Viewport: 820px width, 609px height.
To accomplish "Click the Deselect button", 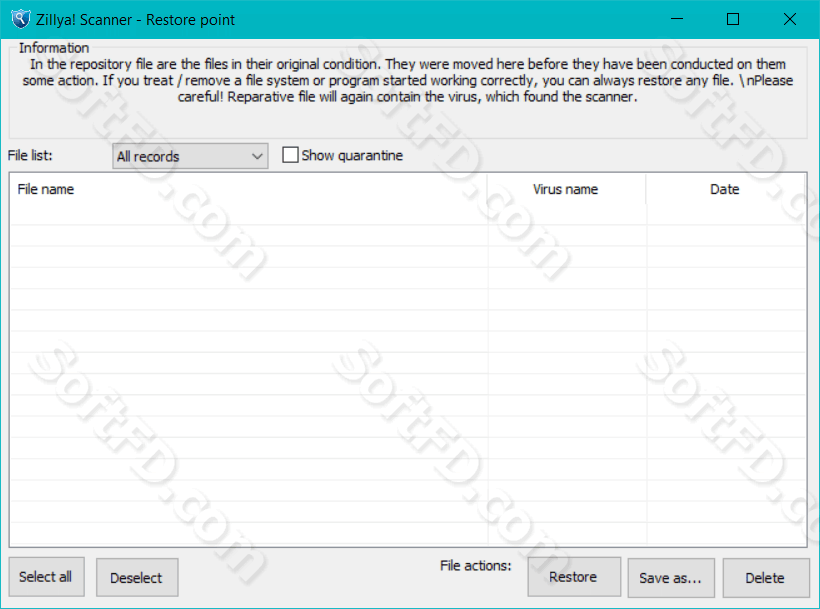I will point(137,578).
